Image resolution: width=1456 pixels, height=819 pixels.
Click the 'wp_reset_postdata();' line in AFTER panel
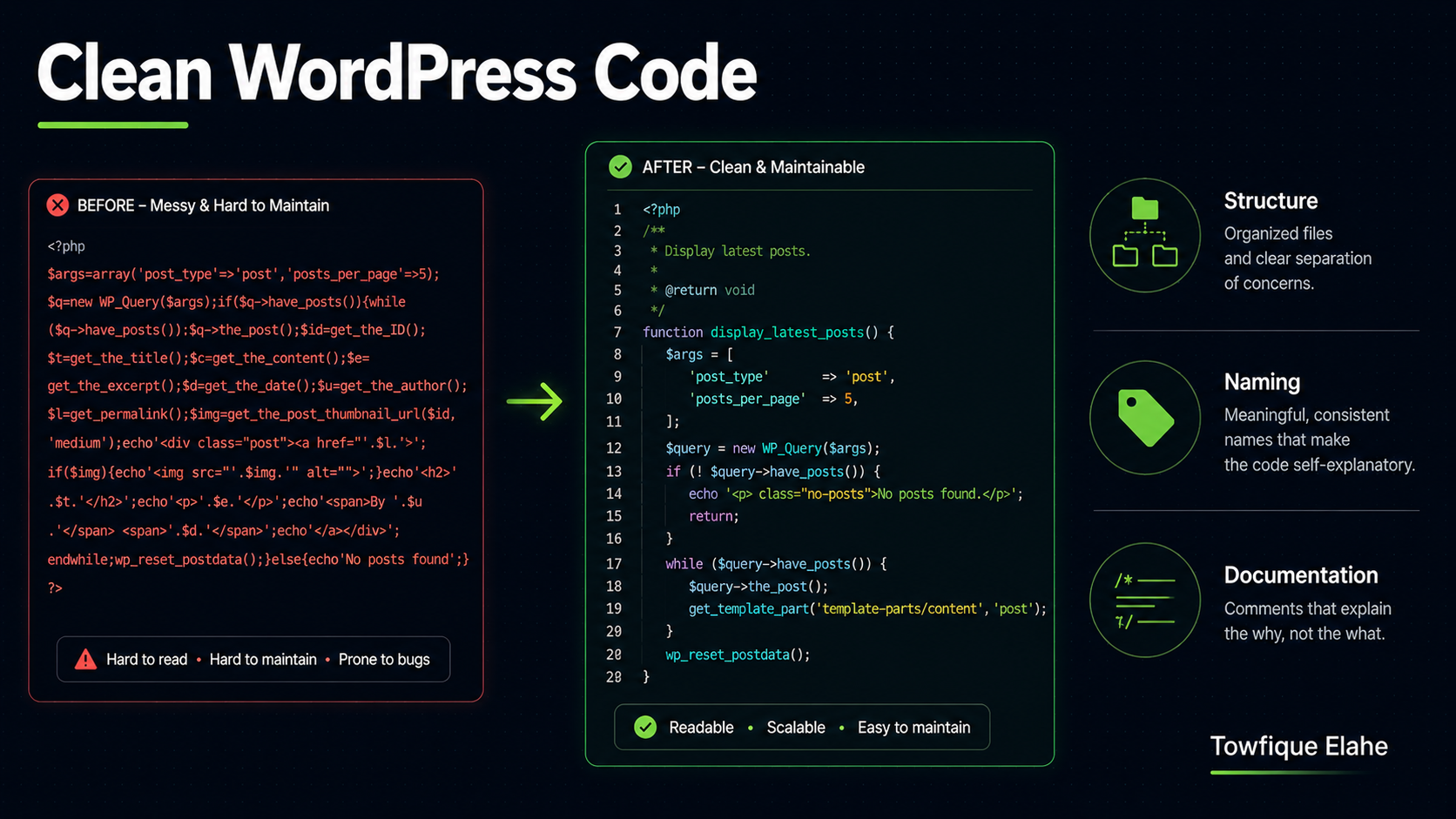click(x=738, y=655)
